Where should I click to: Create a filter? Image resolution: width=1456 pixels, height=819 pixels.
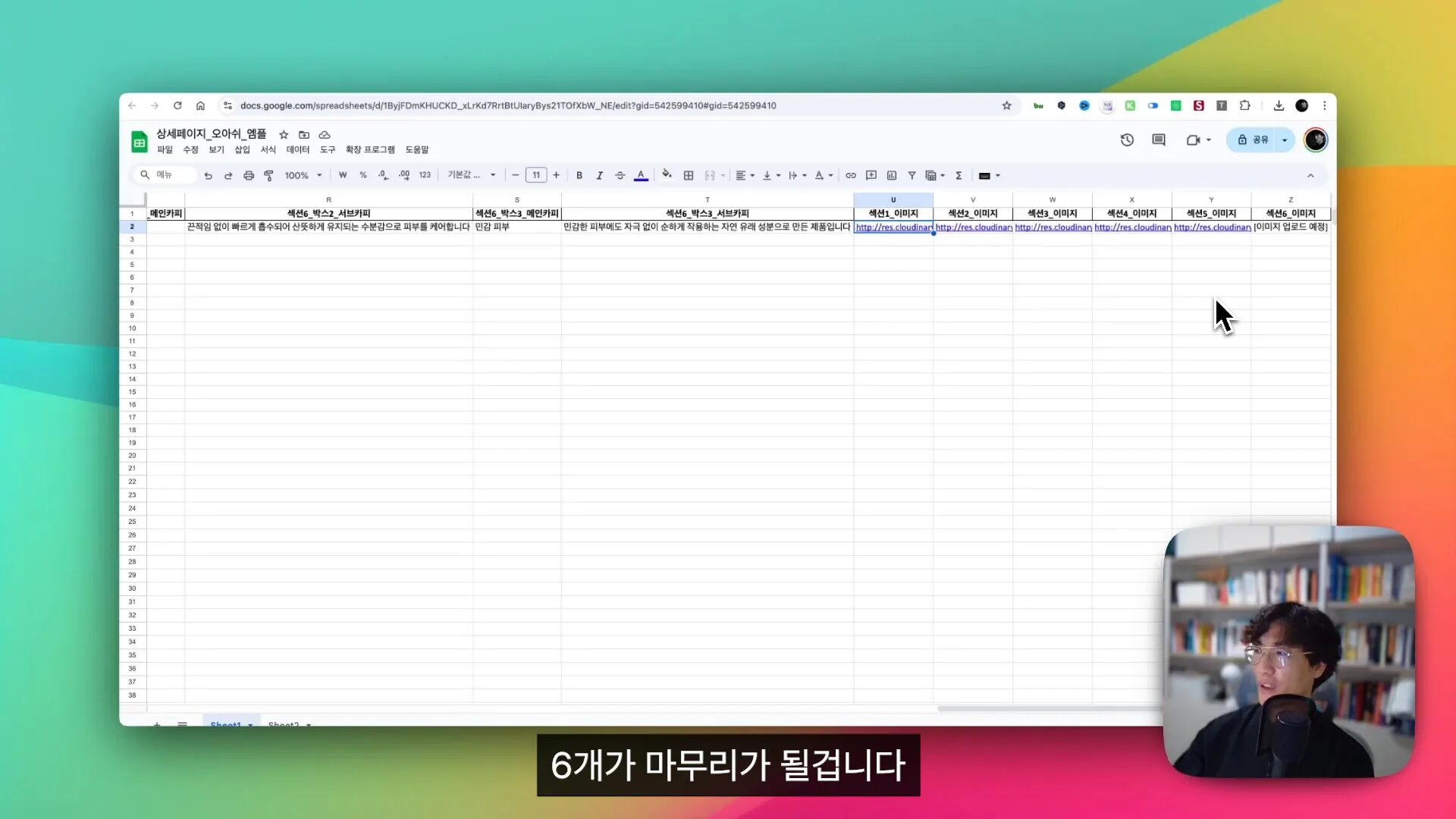pyautogui.click(x=912, y=175)
